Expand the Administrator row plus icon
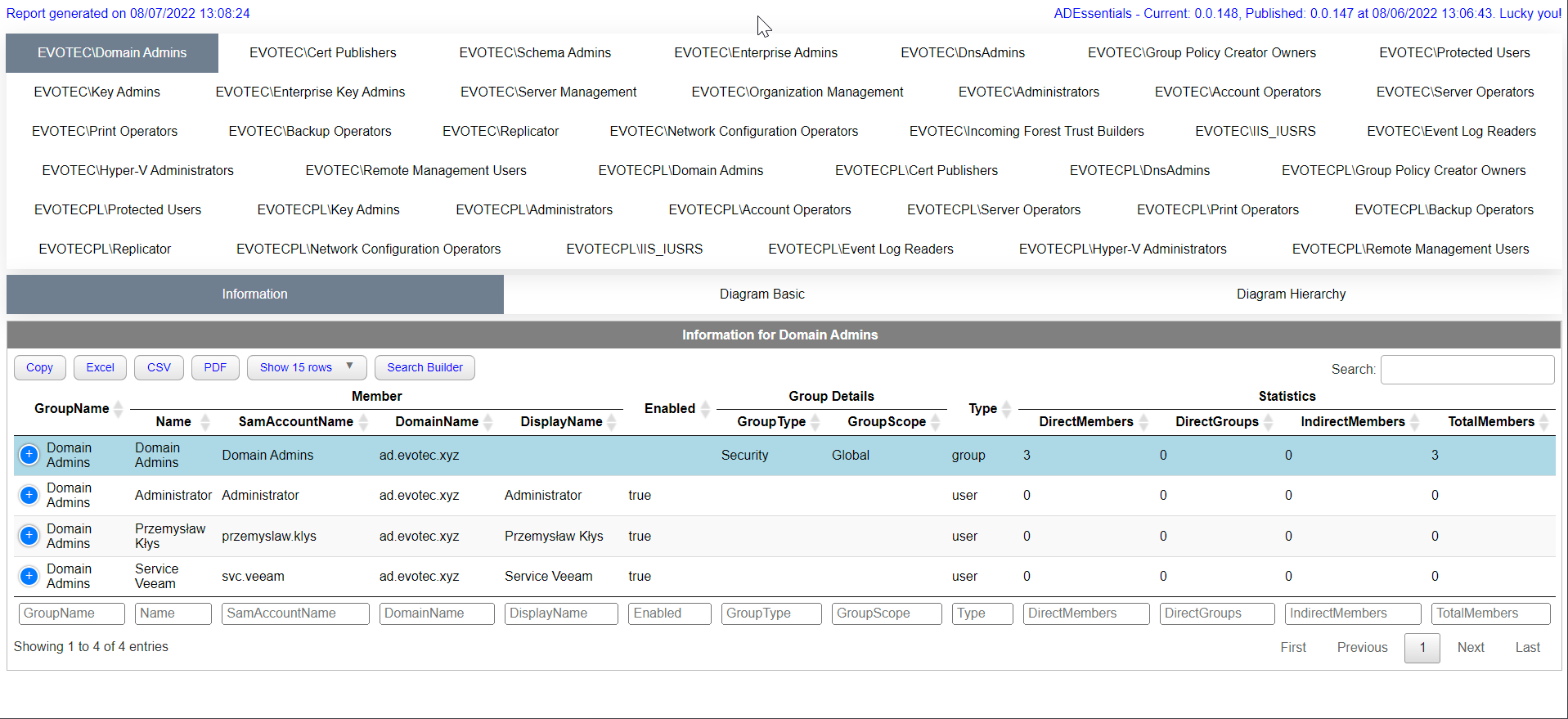Viewport: 1568px width, 719px height. tap(29, 495)
